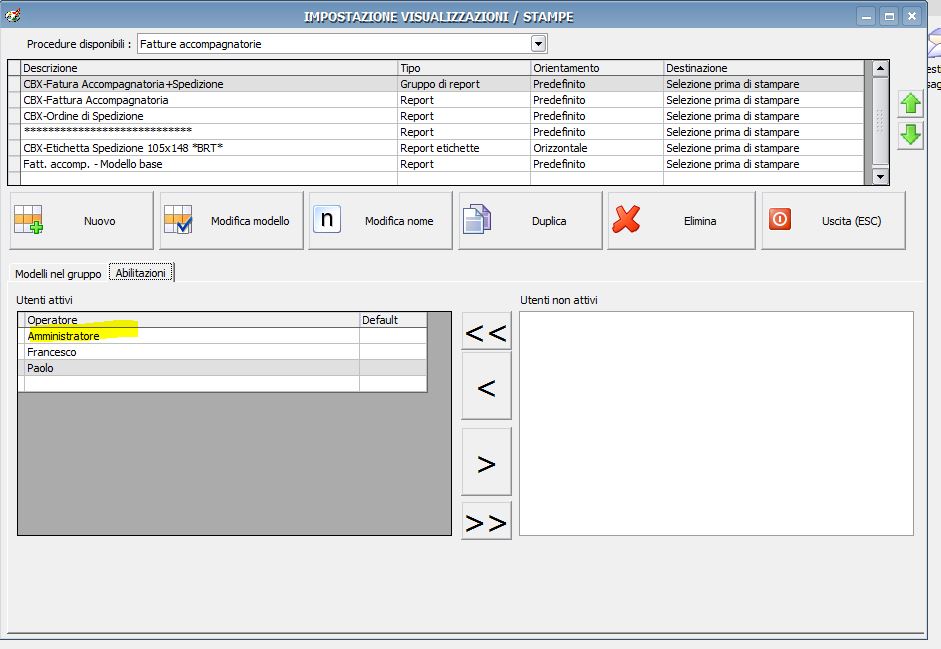The image size is (941, 649).
Task: Click Orizzontale orientation cell
Action: pyautogui.click(x=597, y=148)
